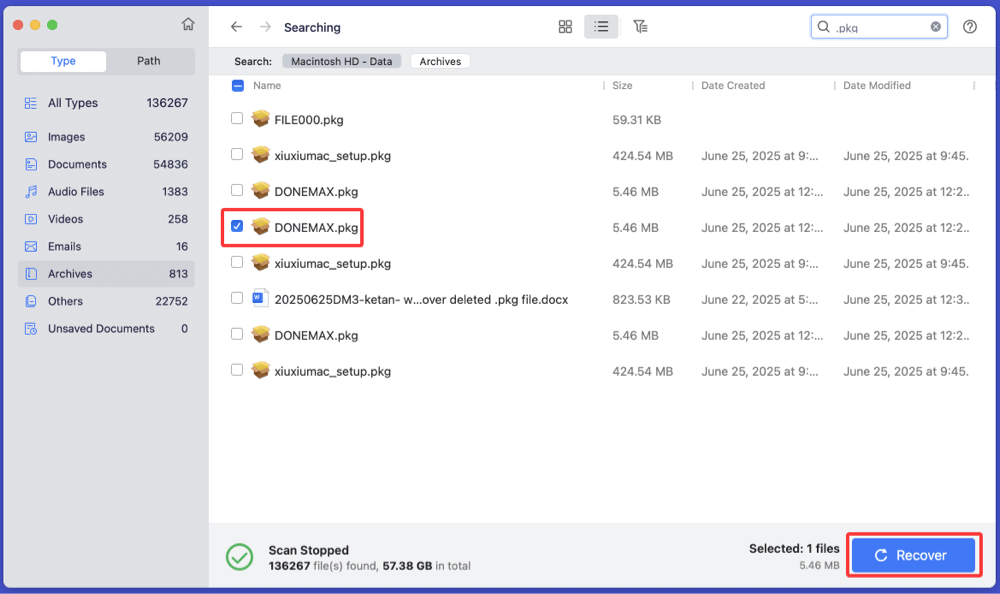Toggle the select-all checkbox in the Name header
Screen dimensions: 1000x594
(237, 86)
